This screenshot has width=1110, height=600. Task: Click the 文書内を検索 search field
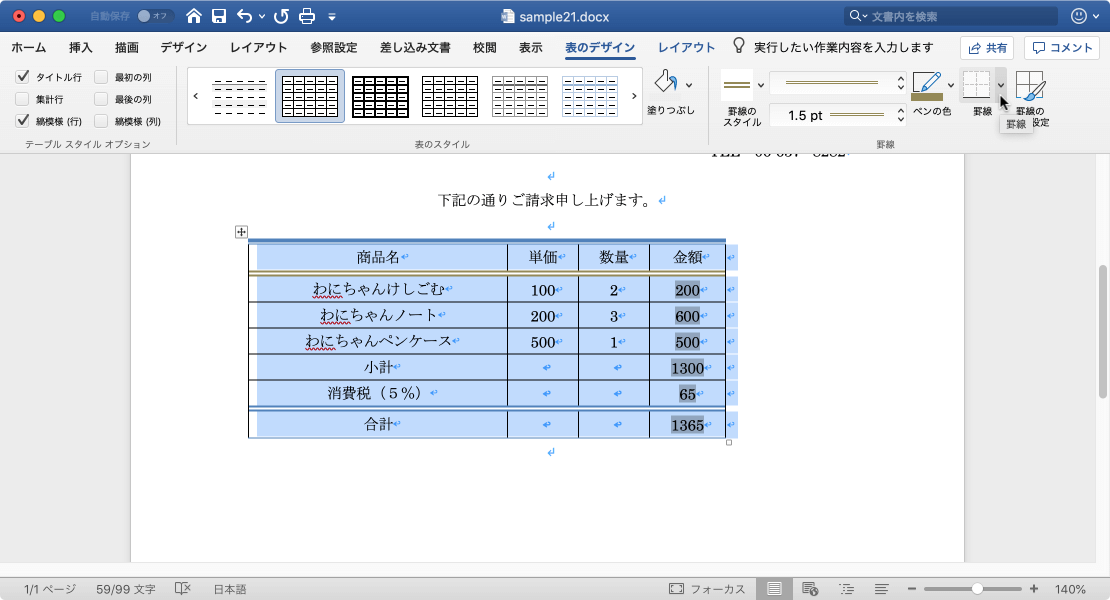[x=950, y=16]
